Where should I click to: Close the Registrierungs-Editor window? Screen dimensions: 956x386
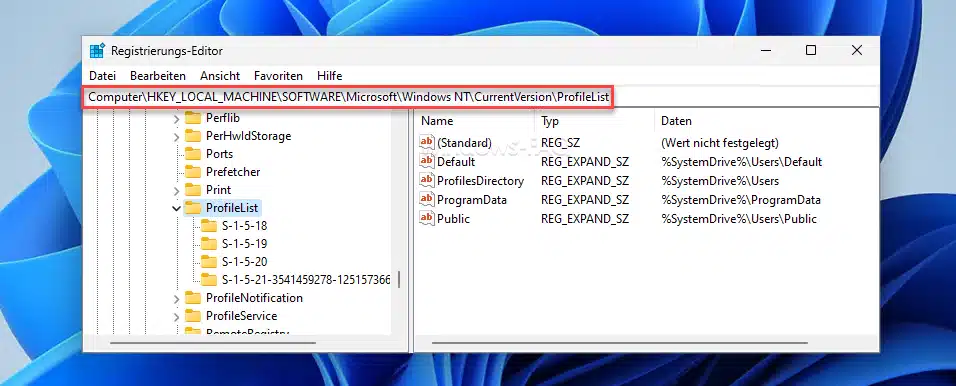pyautogui.click(x=857, y=51)
